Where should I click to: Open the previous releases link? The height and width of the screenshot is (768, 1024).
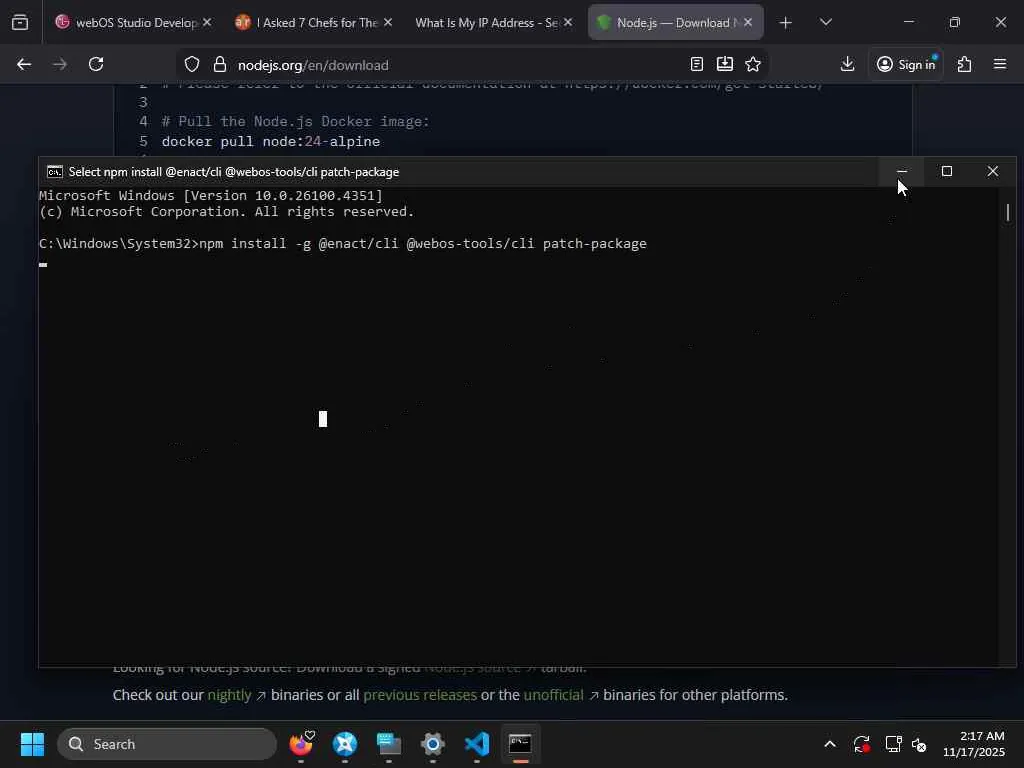pyautogui.click(x=420, y=696)
